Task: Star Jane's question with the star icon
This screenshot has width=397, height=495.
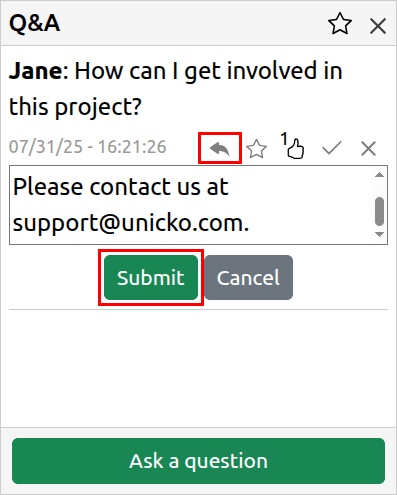Action: 257,149
